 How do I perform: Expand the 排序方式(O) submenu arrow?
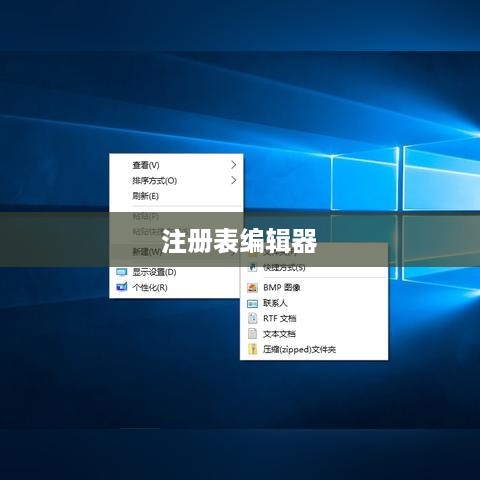[x=234, y=180]
